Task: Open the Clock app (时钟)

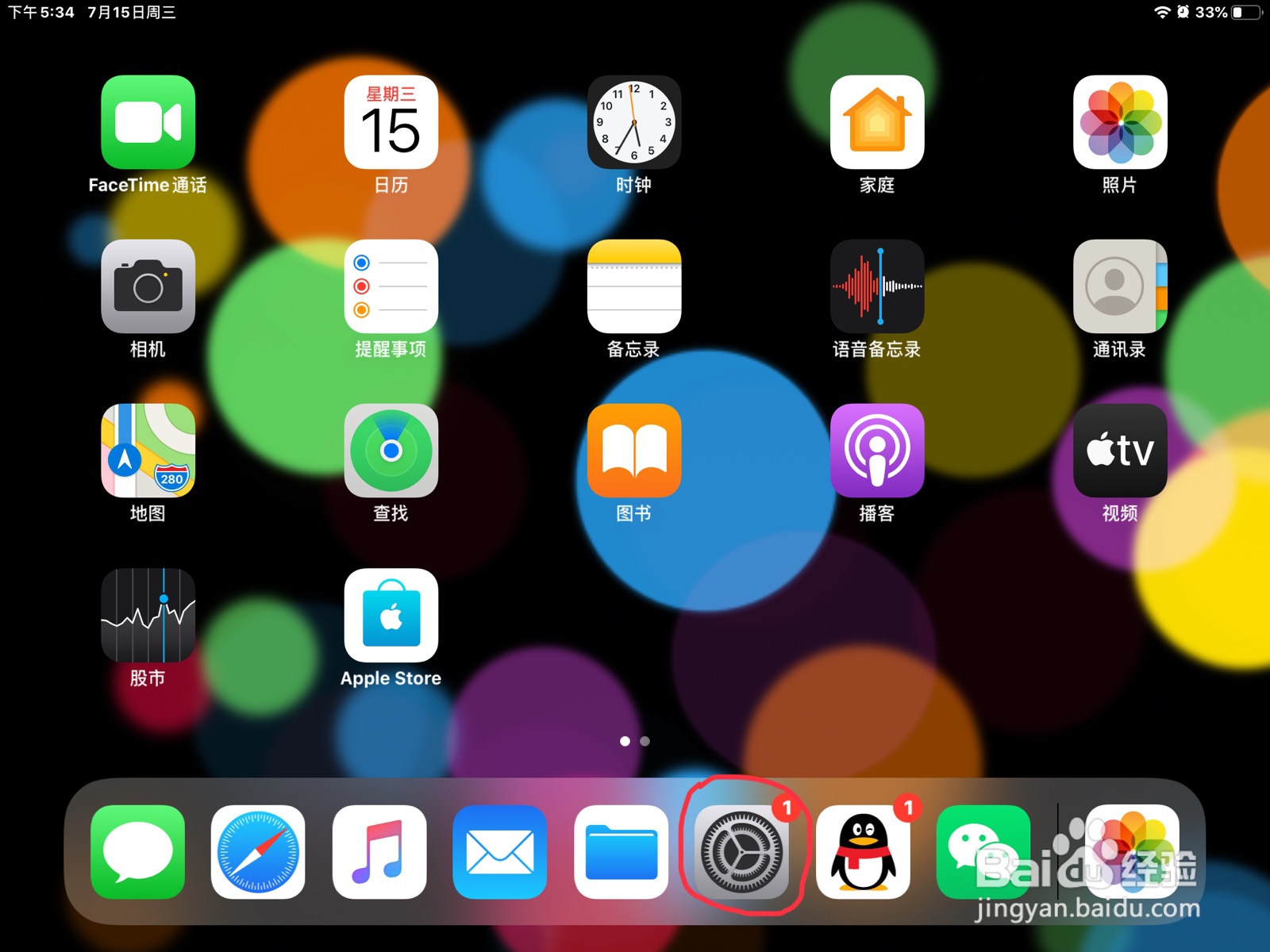Action: tap(633, 122)
